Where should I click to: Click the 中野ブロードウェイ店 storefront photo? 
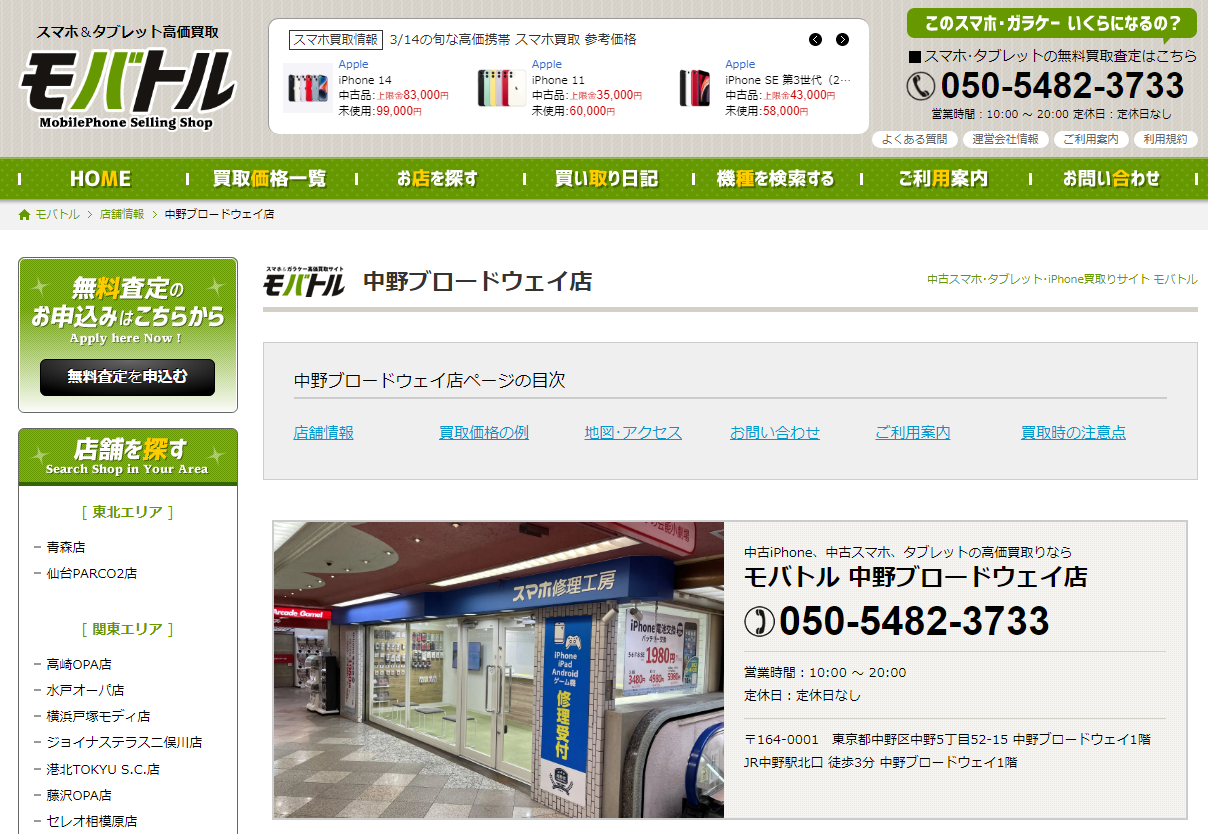tap(499, 670)
